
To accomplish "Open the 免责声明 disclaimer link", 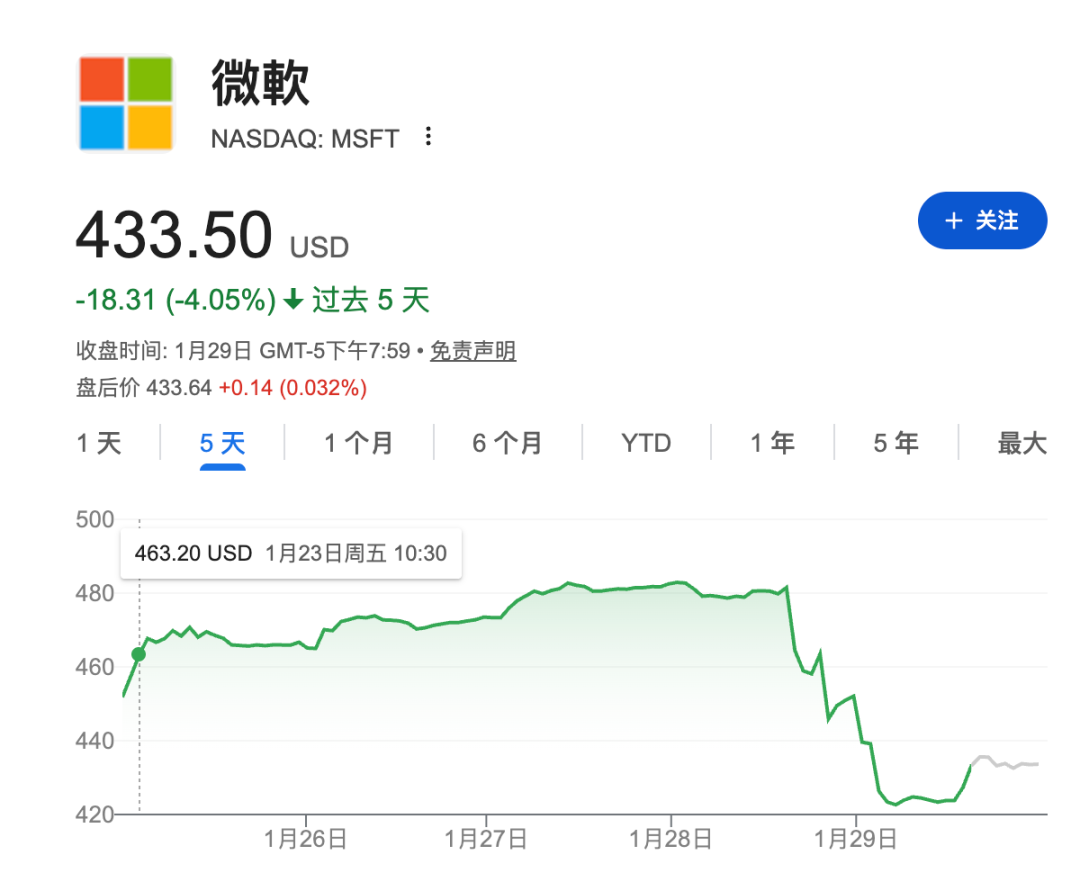I will tap(473, 351).
